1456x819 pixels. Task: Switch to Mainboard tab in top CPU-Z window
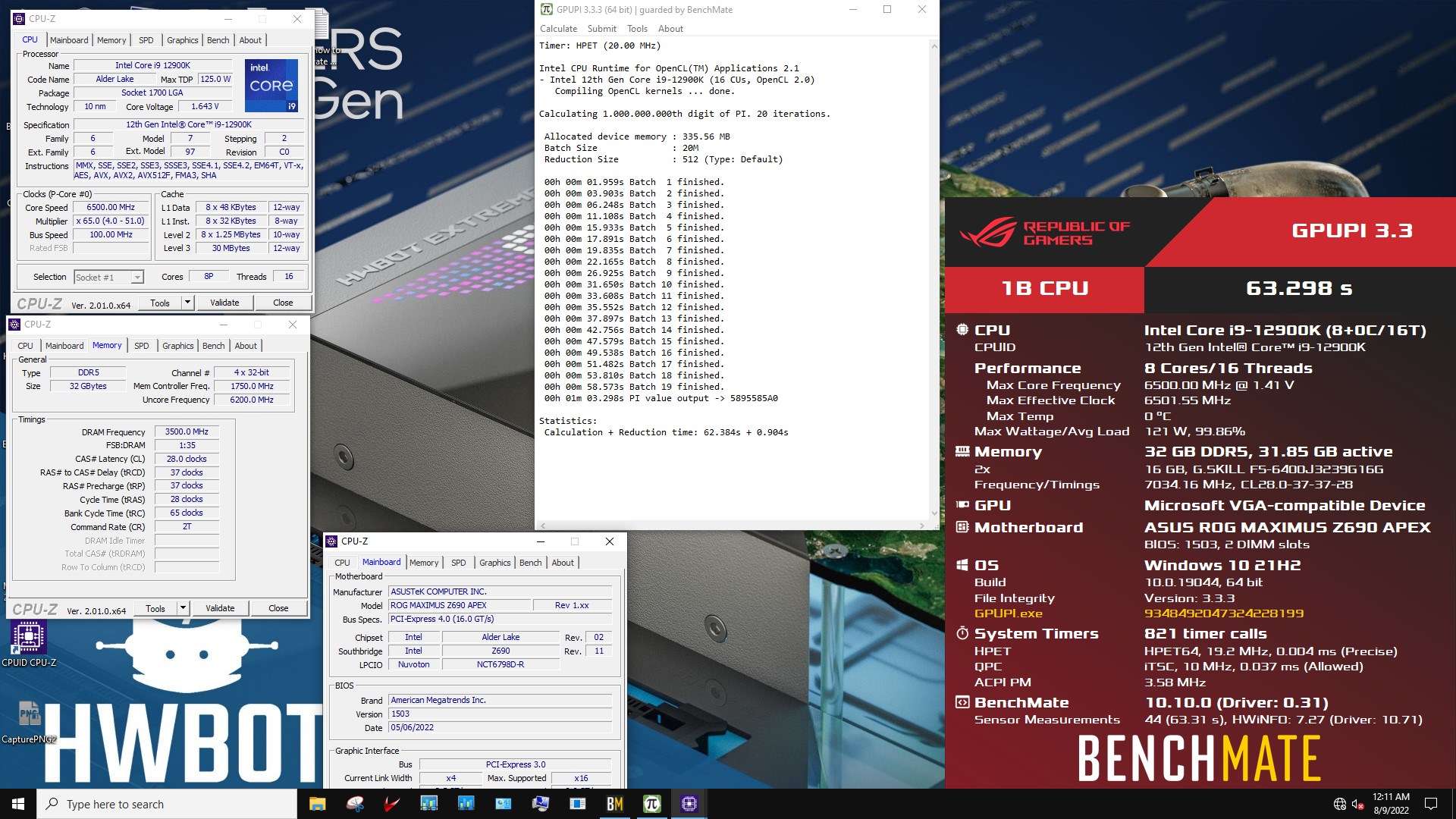(69, 40)
